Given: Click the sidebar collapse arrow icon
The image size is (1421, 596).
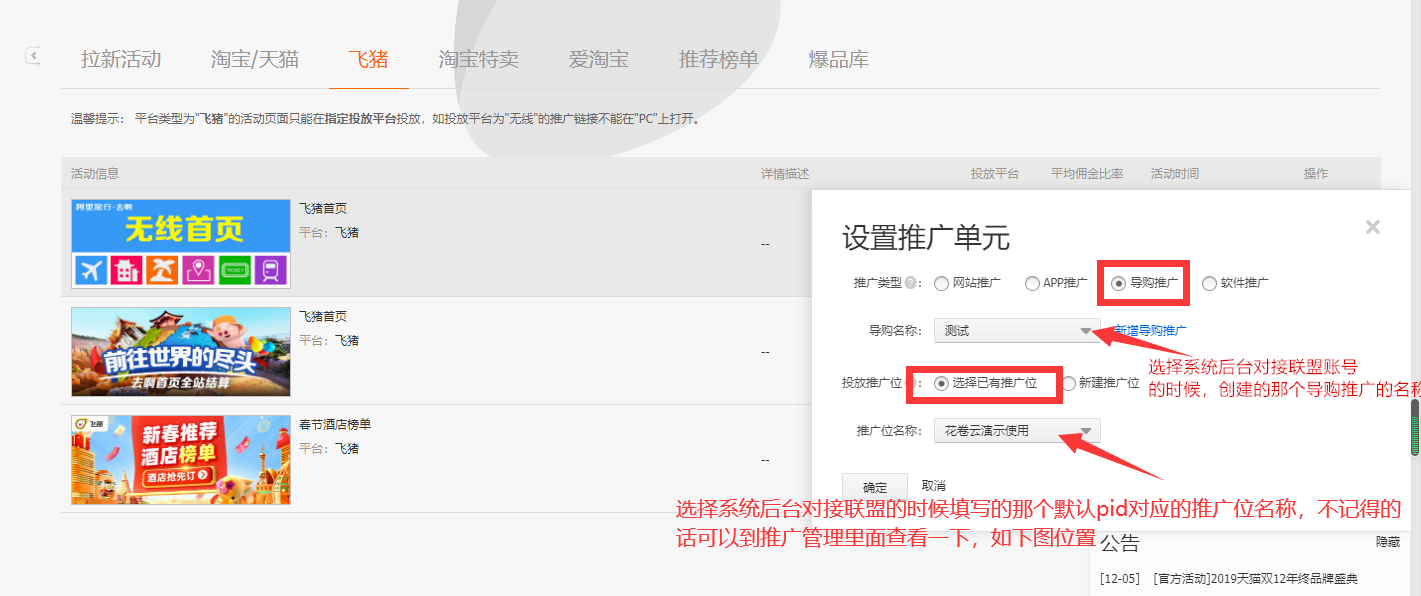Looking at the screenshot, I should pyautogui.click(x=33, y=56).
